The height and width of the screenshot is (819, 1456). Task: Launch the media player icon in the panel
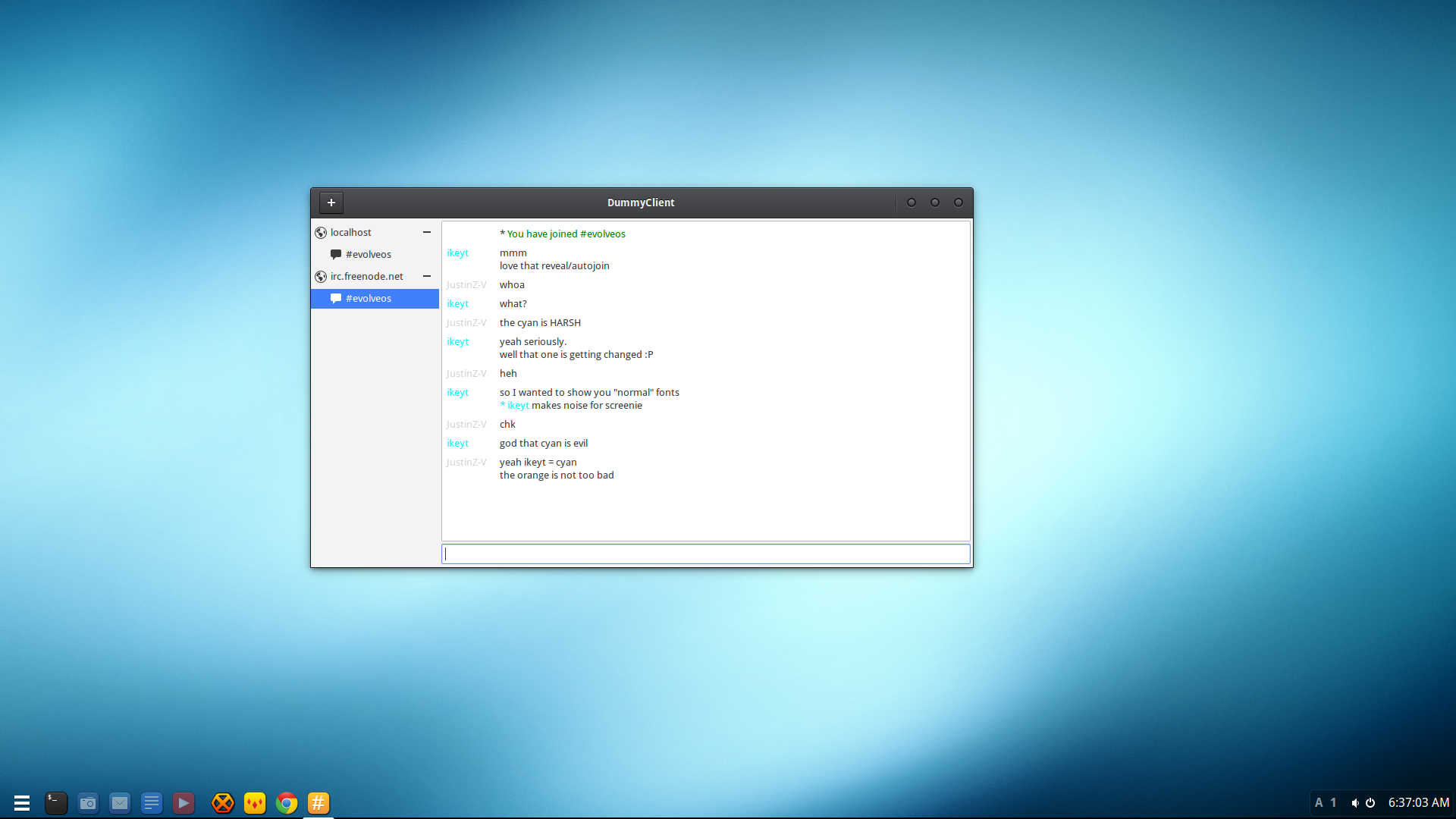tap(184, 802)
